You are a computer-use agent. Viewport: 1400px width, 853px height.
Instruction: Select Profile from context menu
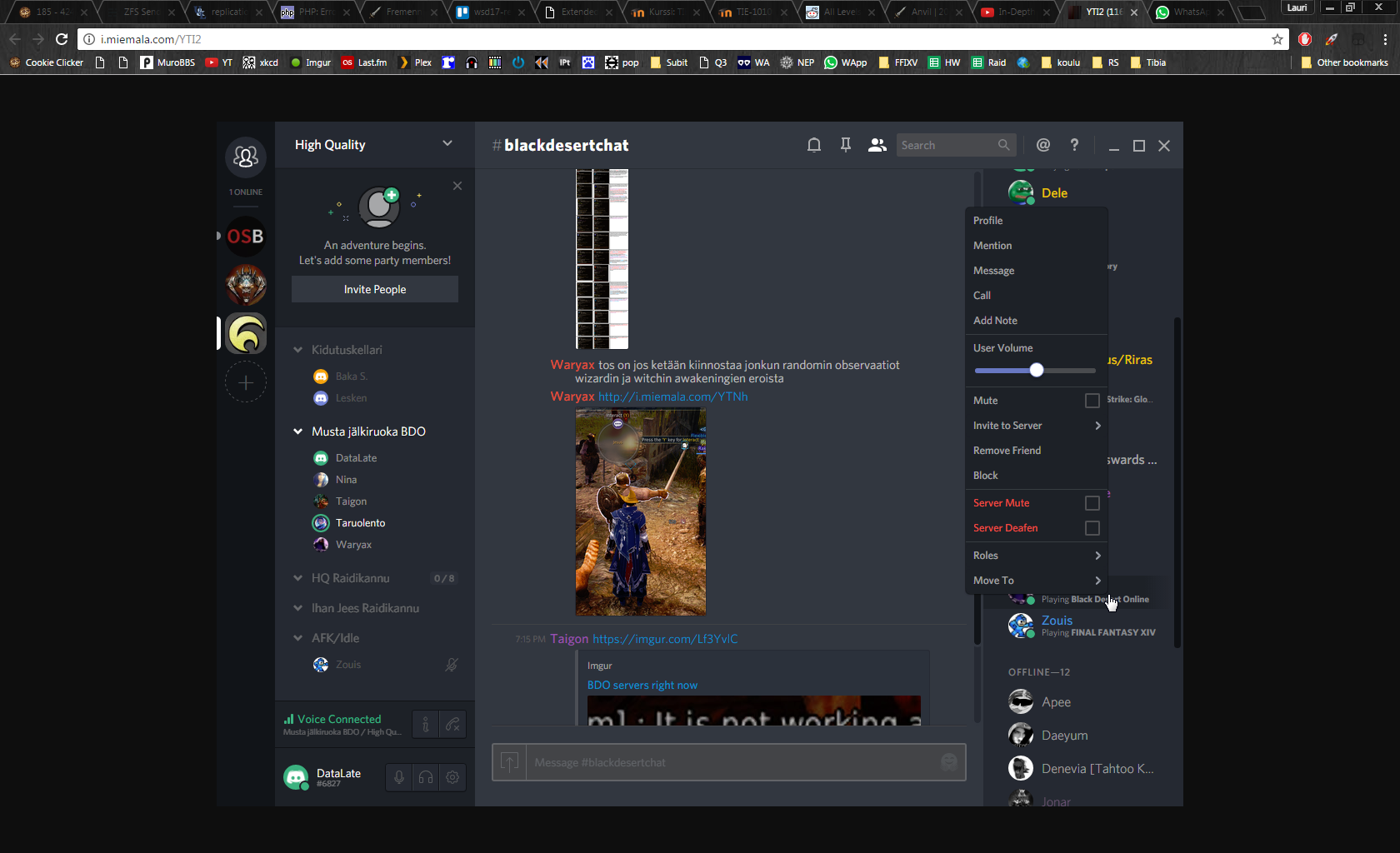[x=988, y=221]
